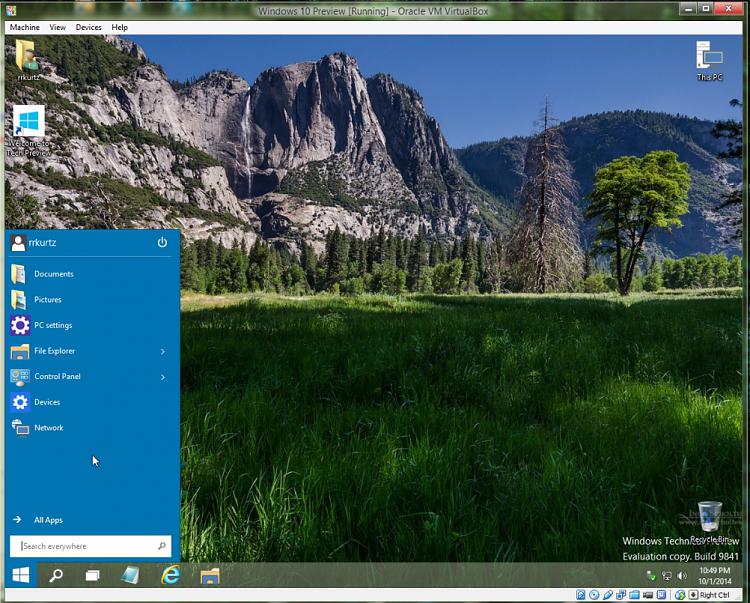The image size is (750, 603).
Task: Expand the File Explorer jump list arrow
Action: tap(163, 351)
